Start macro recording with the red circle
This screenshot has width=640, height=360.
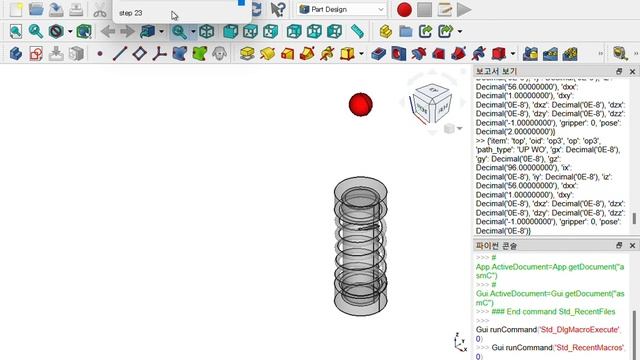[404, 9]
